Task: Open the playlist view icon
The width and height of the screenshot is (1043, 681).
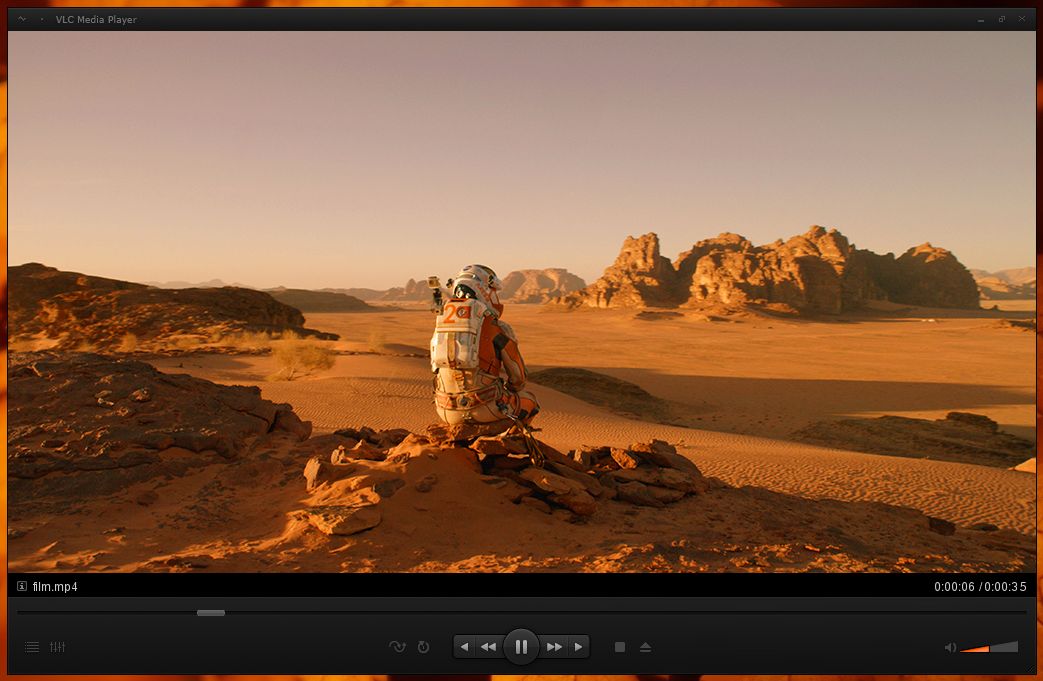Action: pos(32,646)
